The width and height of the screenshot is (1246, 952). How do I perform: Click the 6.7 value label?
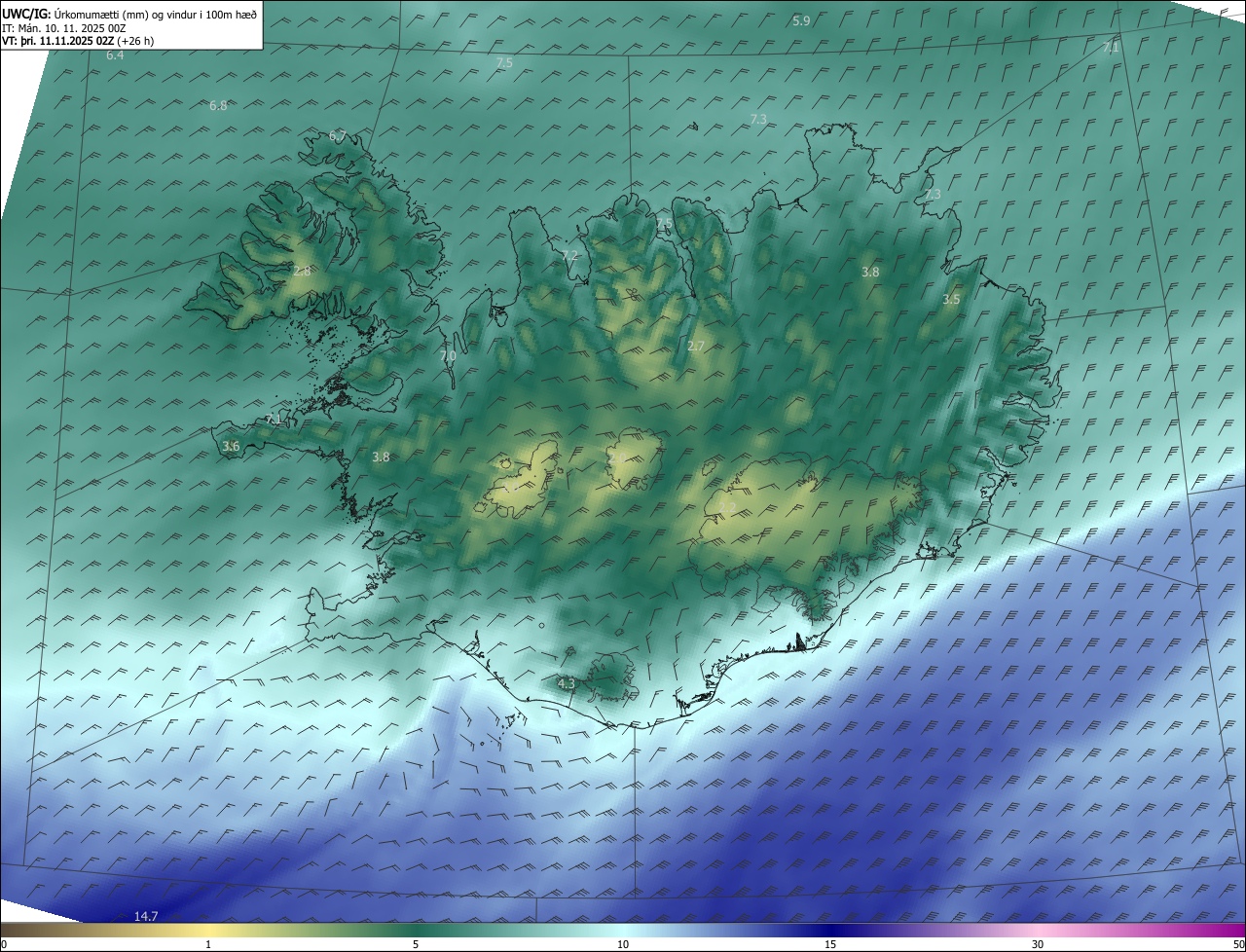pyautogui.click(x=338, y=135)
